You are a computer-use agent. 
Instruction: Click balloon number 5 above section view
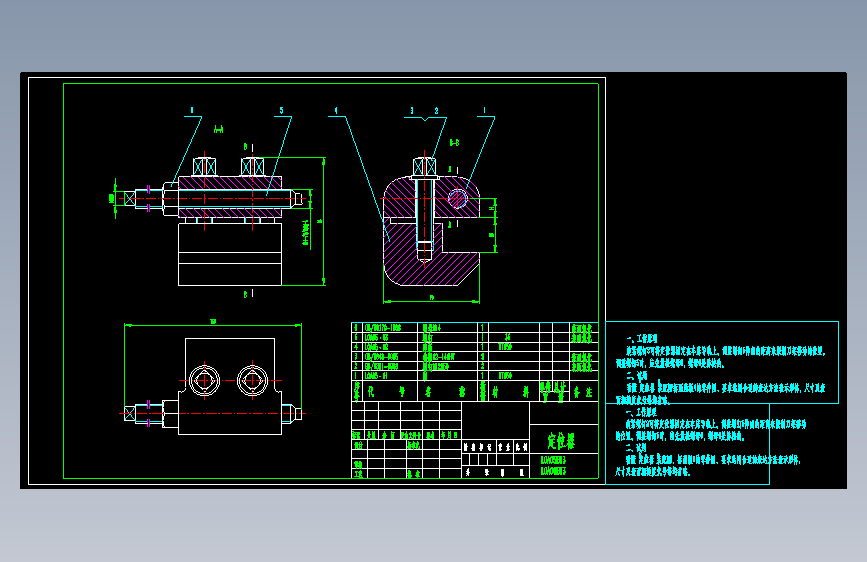click(281, 111)
